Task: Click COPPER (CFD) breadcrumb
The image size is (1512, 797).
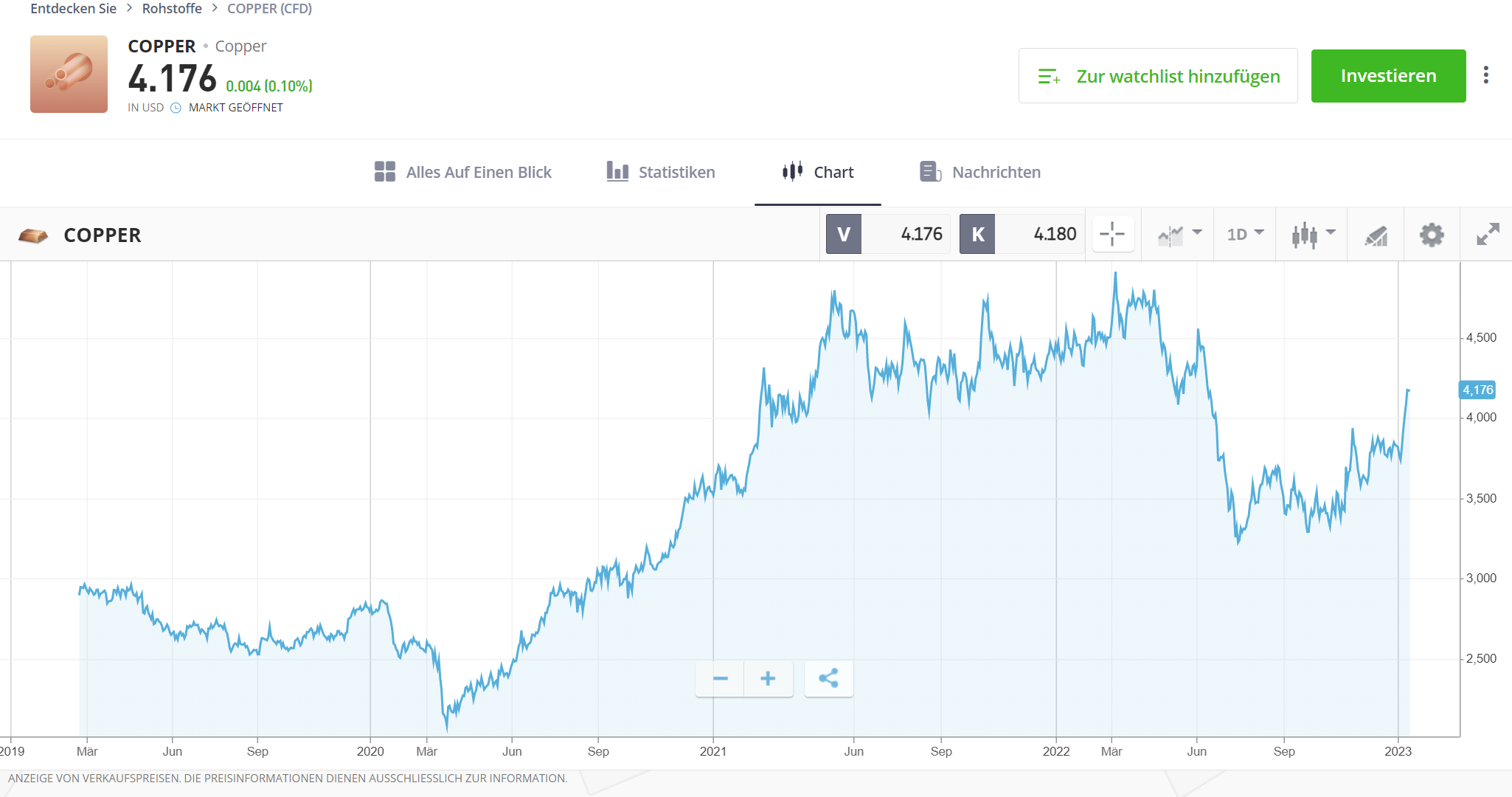Action: [x=269, y=9]
